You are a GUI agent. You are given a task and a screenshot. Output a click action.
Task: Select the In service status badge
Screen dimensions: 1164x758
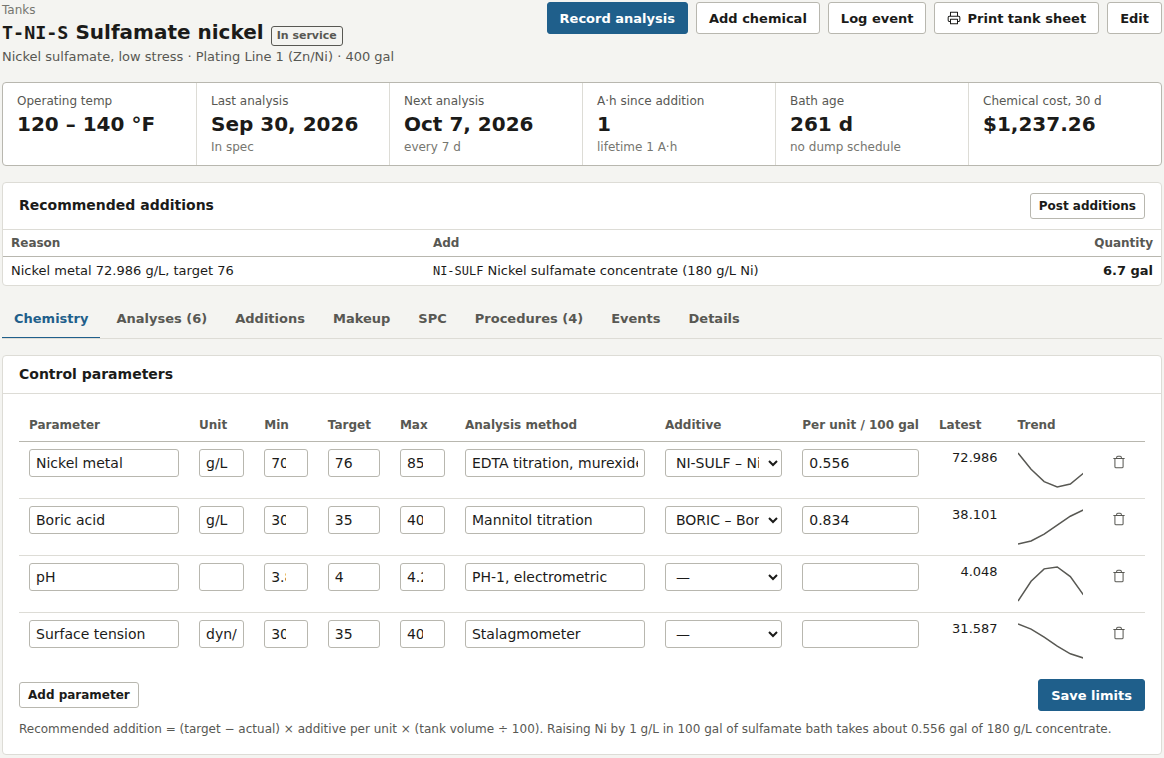pos(307,35)
